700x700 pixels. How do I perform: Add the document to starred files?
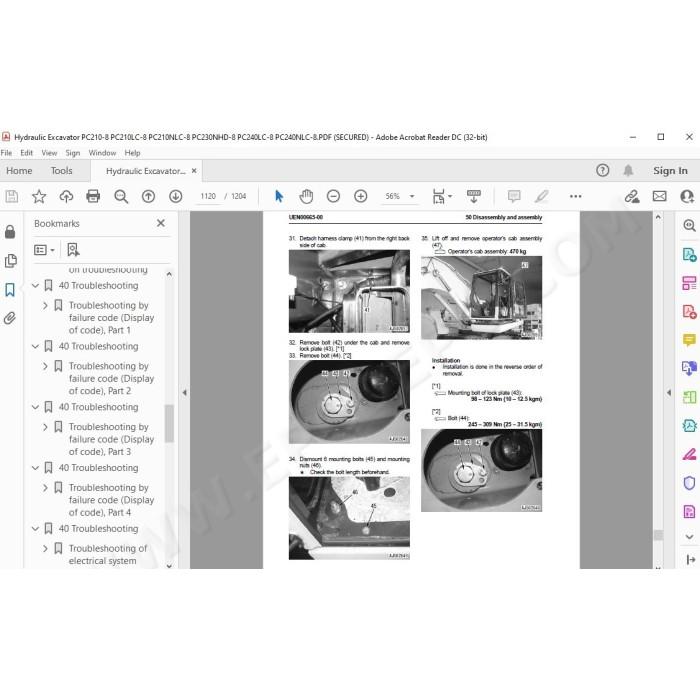tap(39, 196)
